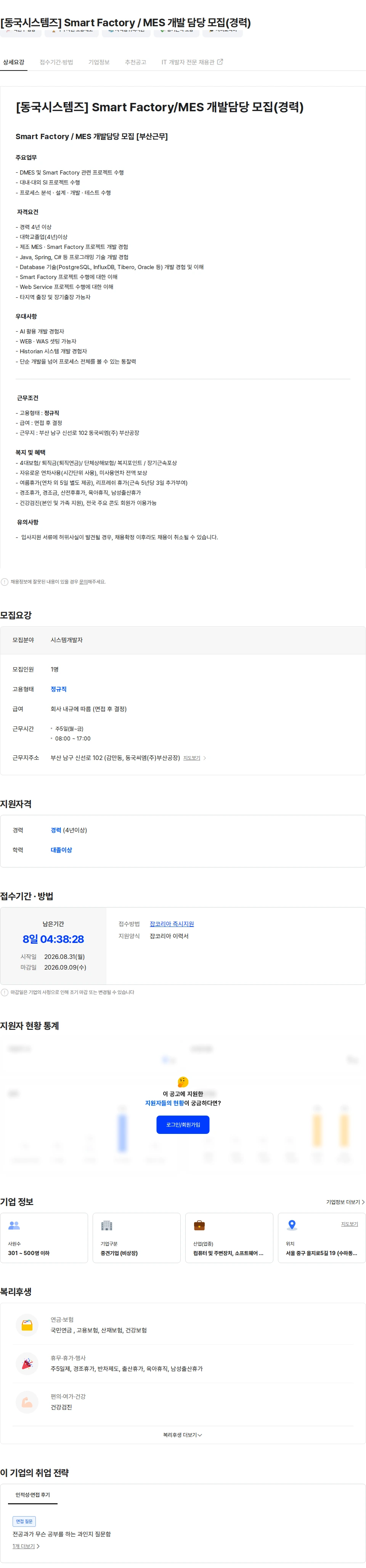
Task: Open the 기업정보 tab
Action: click(x=99, y=62)
